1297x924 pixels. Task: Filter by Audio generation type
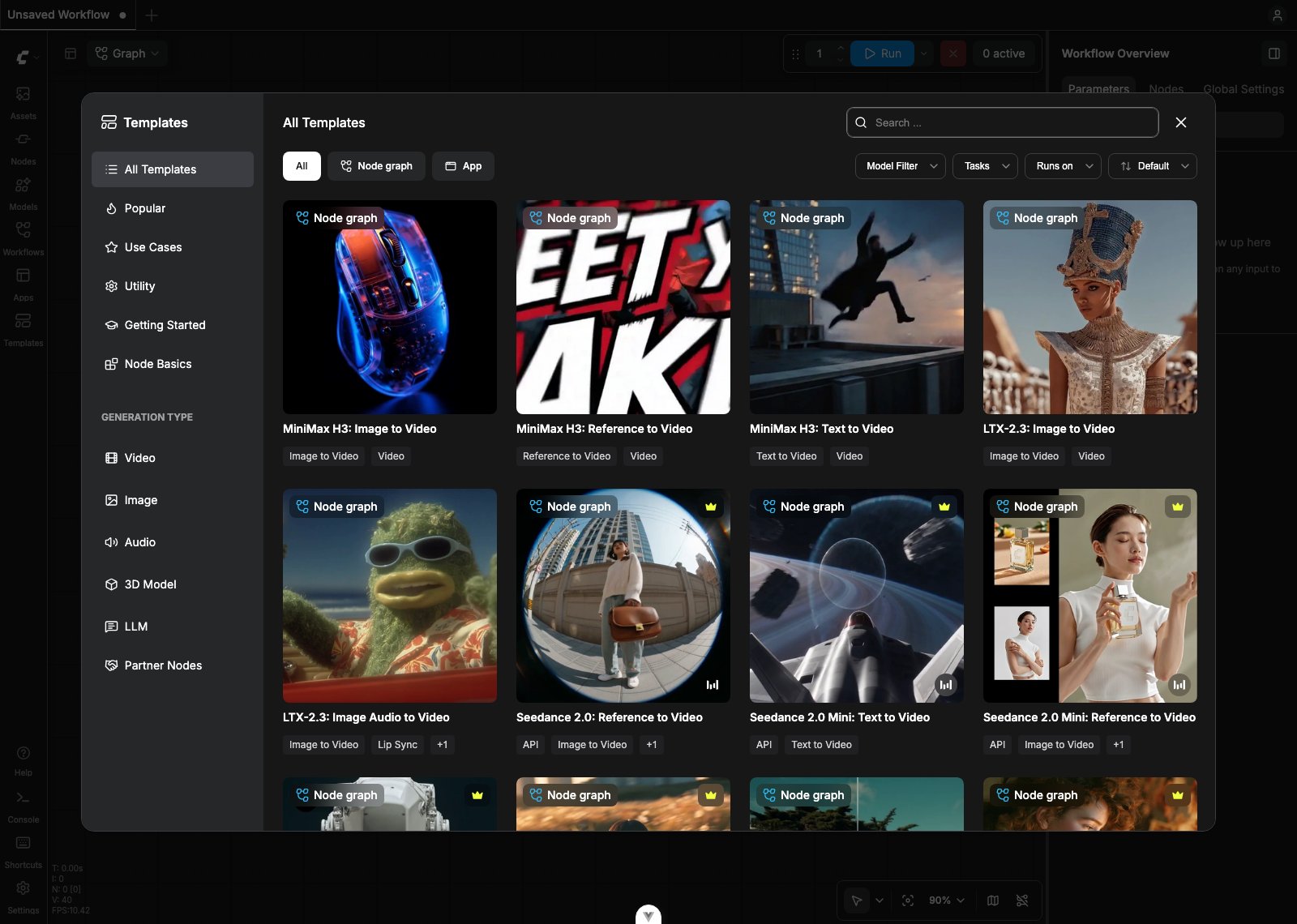tap(173, 542)
